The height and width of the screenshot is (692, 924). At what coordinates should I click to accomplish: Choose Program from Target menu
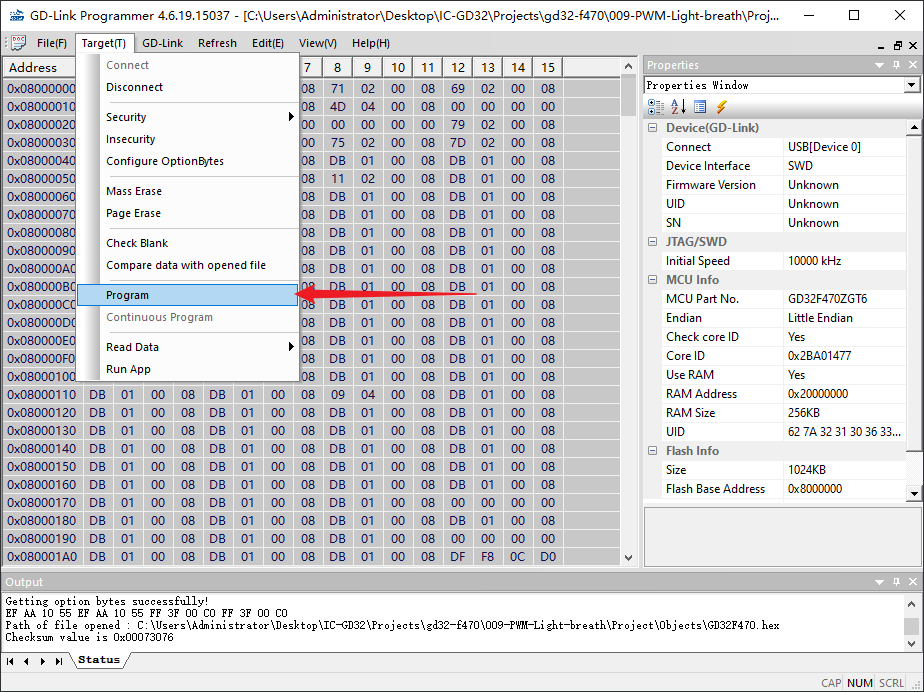[x=187, y=295]
